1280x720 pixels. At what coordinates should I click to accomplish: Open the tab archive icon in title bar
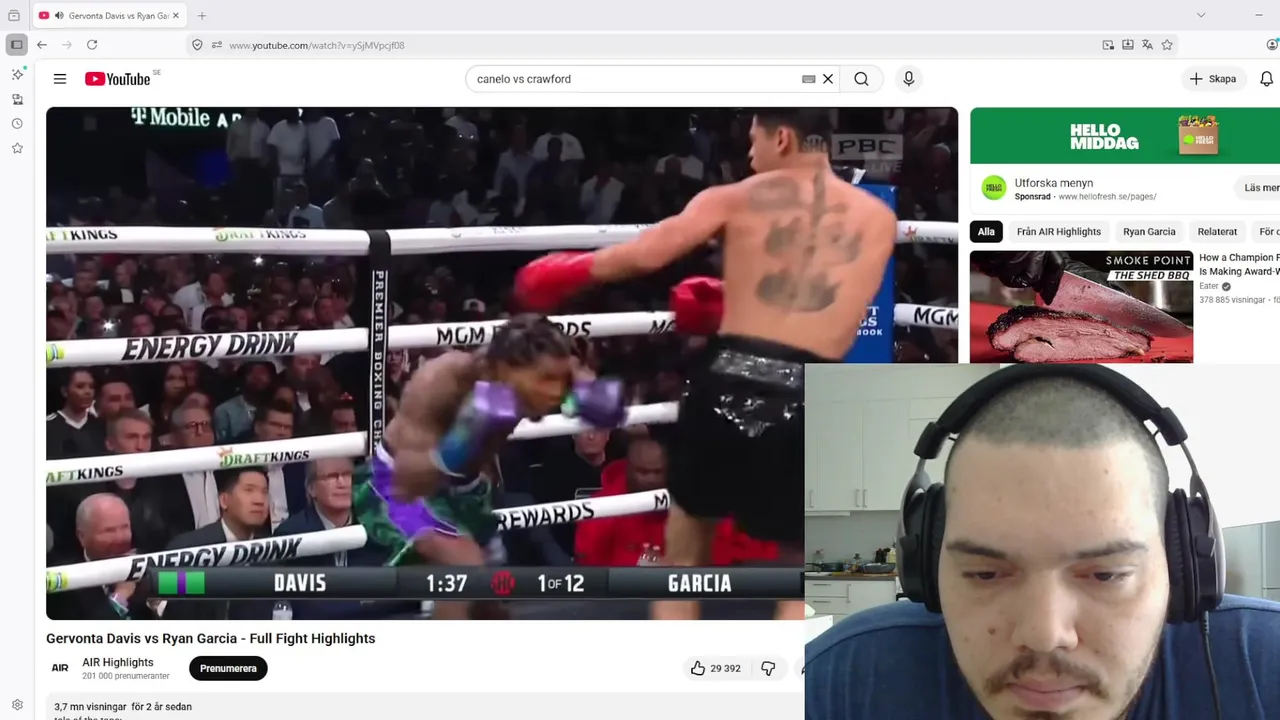(x=14, y=16)
